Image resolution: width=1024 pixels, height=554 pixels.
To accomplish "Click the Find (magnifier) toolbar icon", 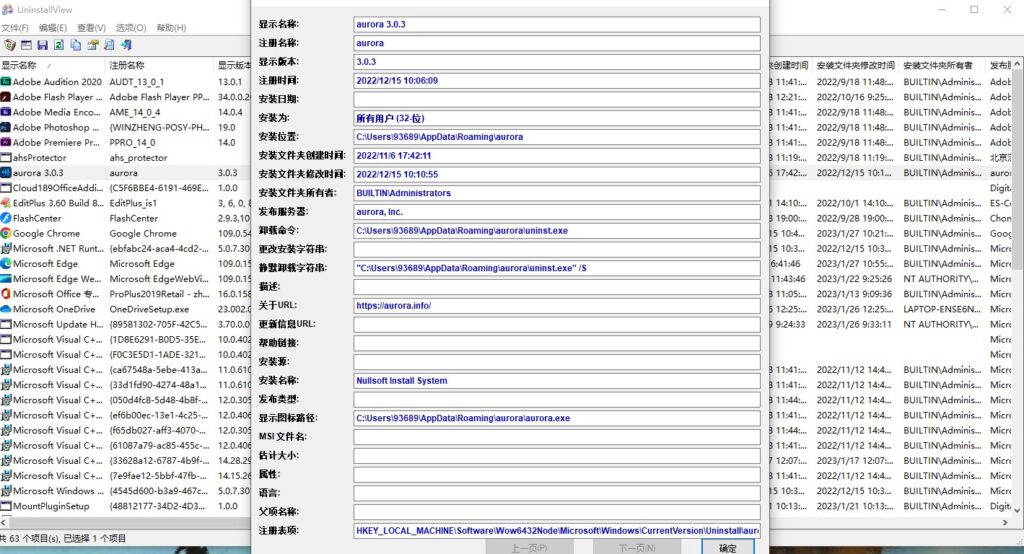I will coord(109,44).
